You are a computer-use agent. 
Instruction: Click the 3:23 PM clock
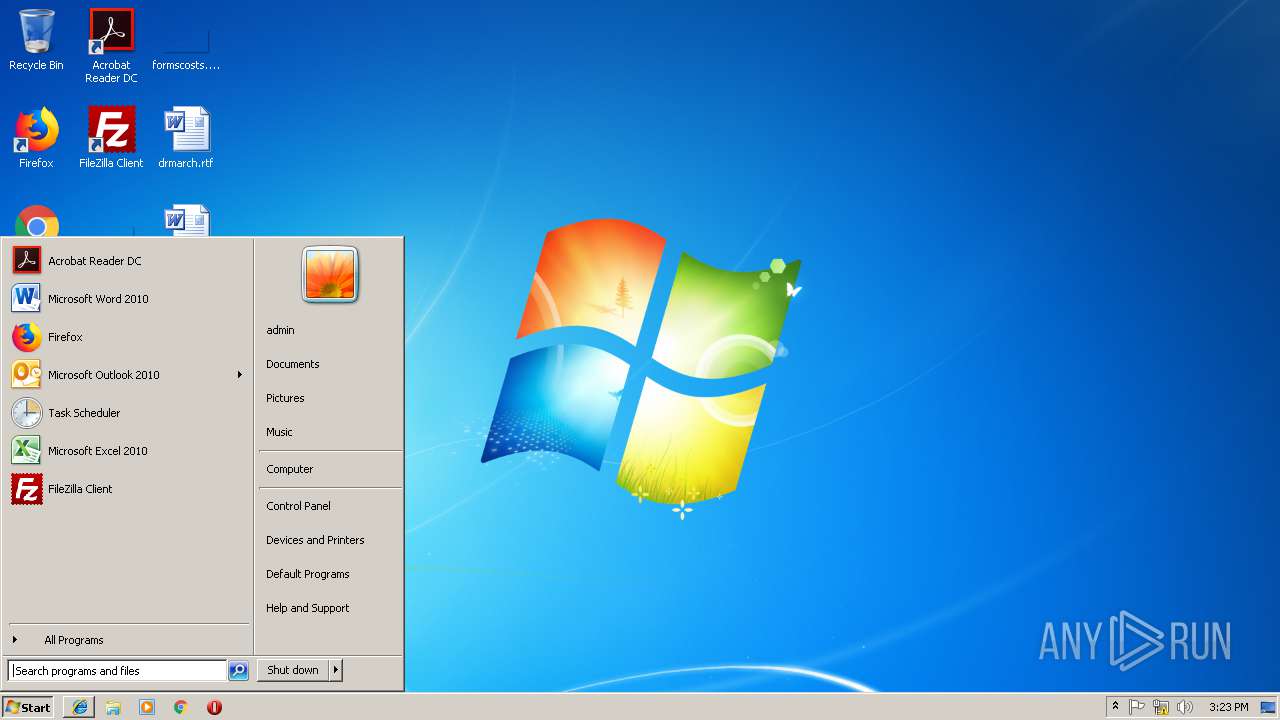tap(1228, 707)
